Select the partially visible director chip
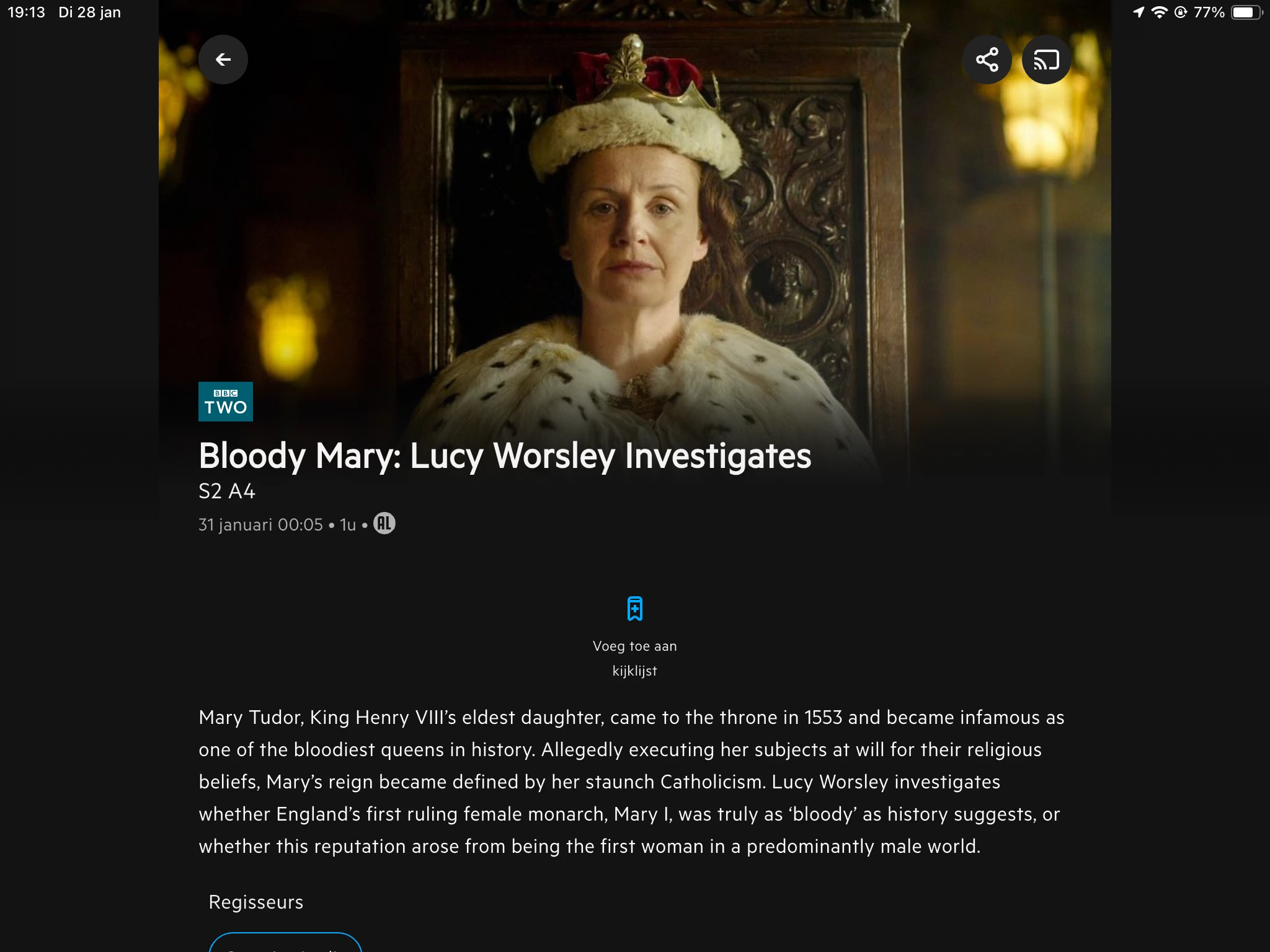The height and width of the screenshot is (952, 1270). point(285,941)
